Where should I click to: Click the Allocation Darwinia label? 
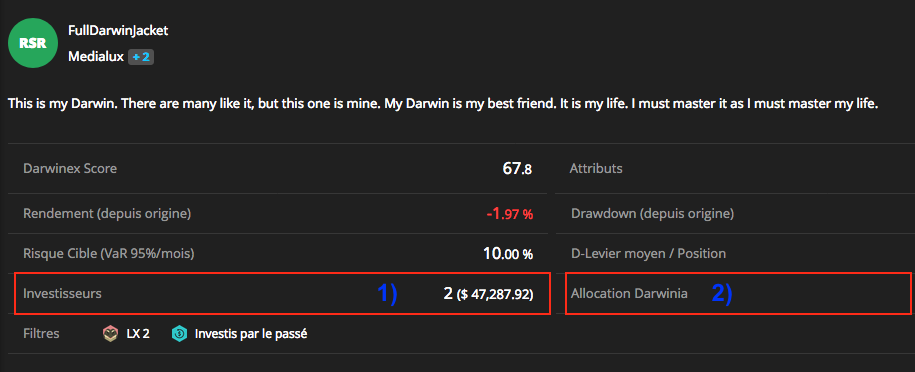click(x=629, y=294)
